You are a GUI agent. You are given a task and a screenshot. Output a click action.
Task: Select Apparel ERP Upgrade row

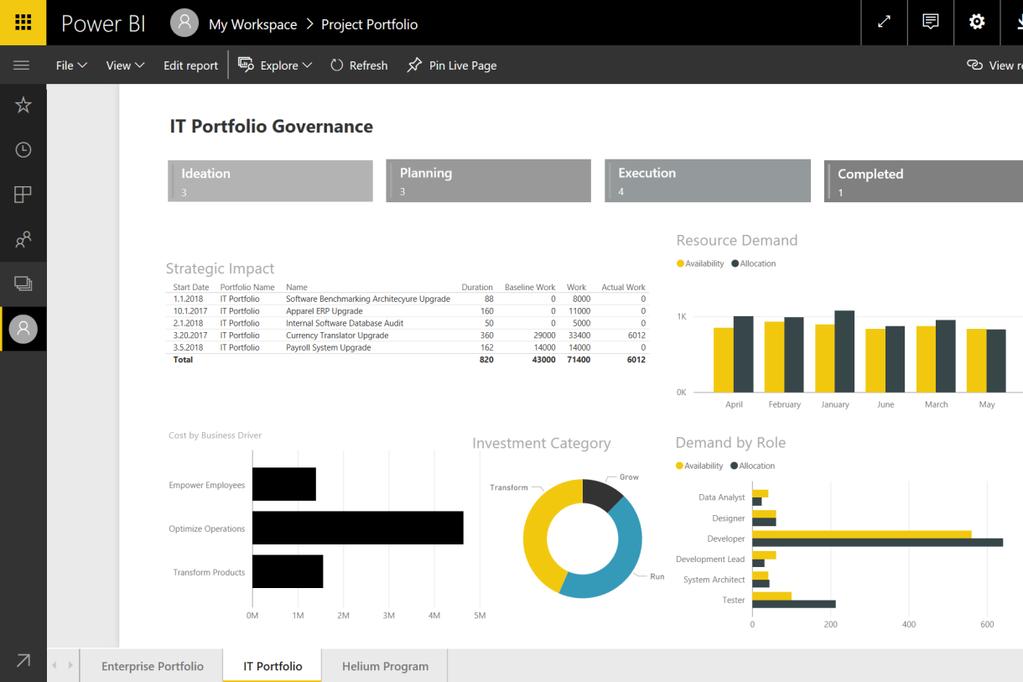tap(408, 311)
